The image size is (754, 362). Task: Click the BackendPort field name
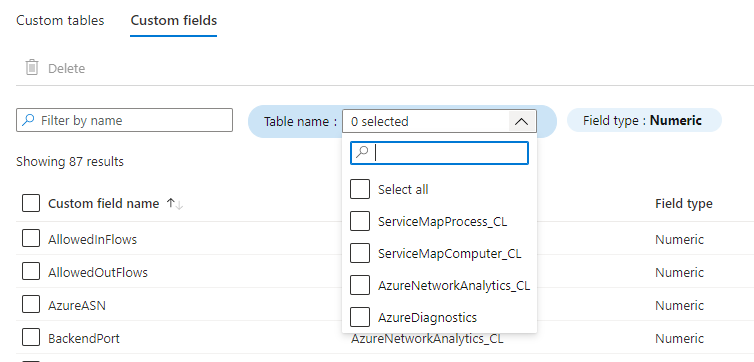[x=84, y=338]
